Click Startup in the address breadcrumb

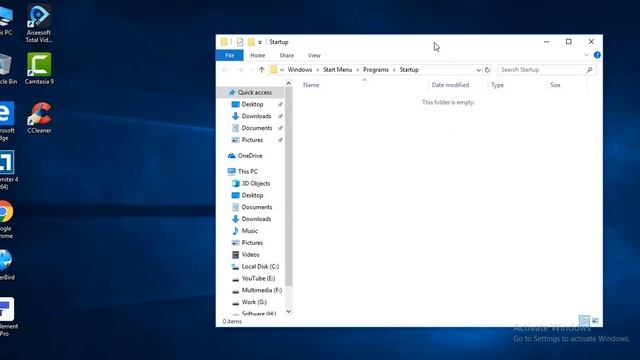pyautogui.click(x=409, y=70)
